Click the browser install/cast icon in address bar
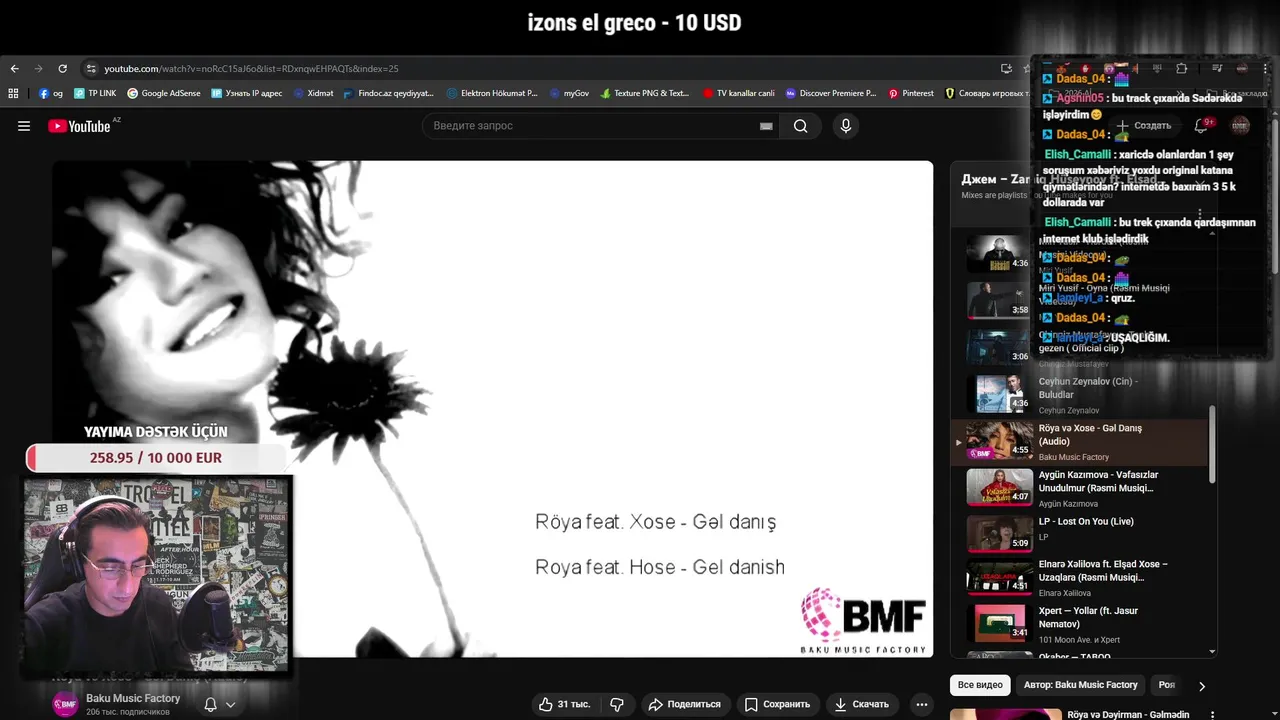The height and width of the screenshot is (720, 1280). point(1006,69)
